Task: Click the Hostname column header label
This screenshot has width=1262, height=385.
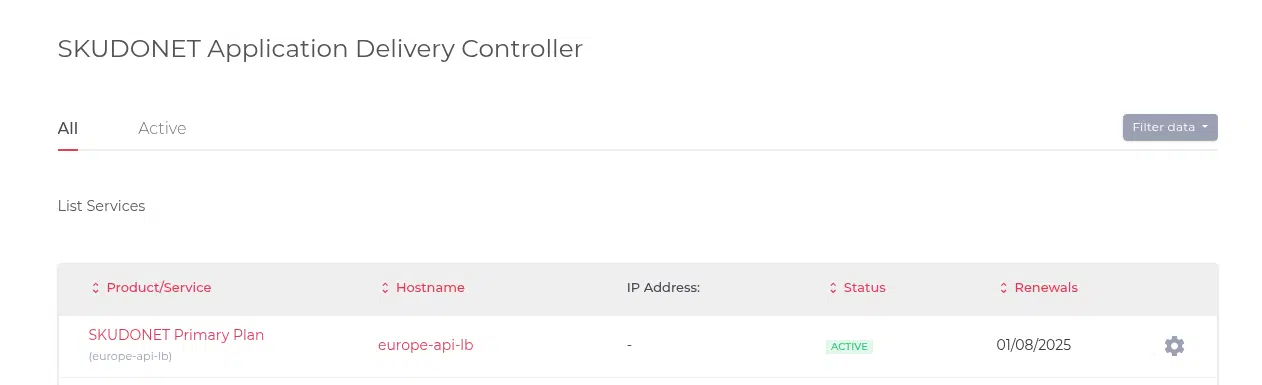Action: [430, 288]
